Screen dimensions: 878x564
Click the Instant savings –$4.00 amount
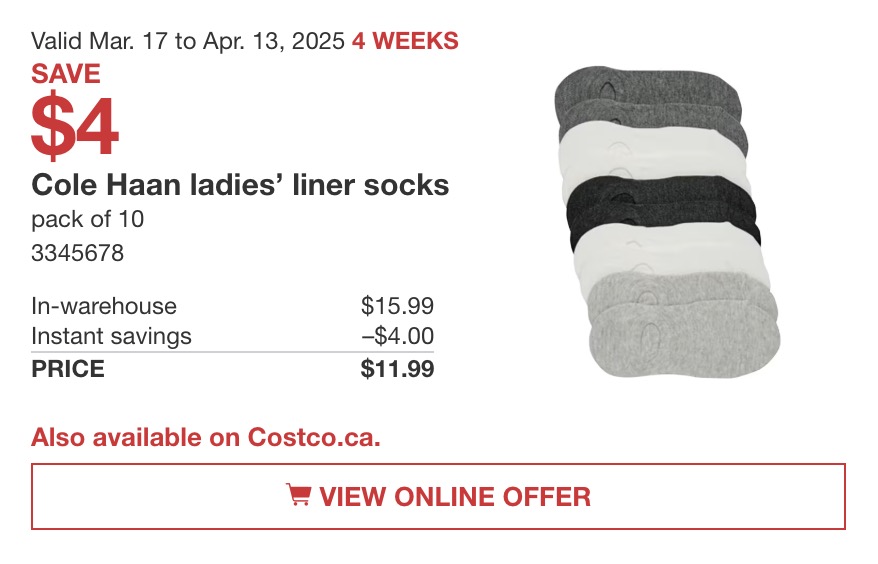[397, 337]
